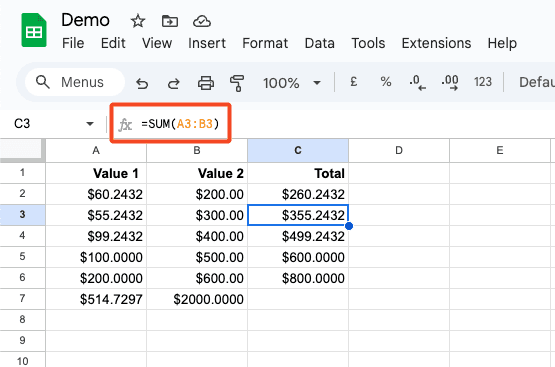This screenshot has width=555, height=367.
Task: Open the Format menu
Action: point(265,43)
